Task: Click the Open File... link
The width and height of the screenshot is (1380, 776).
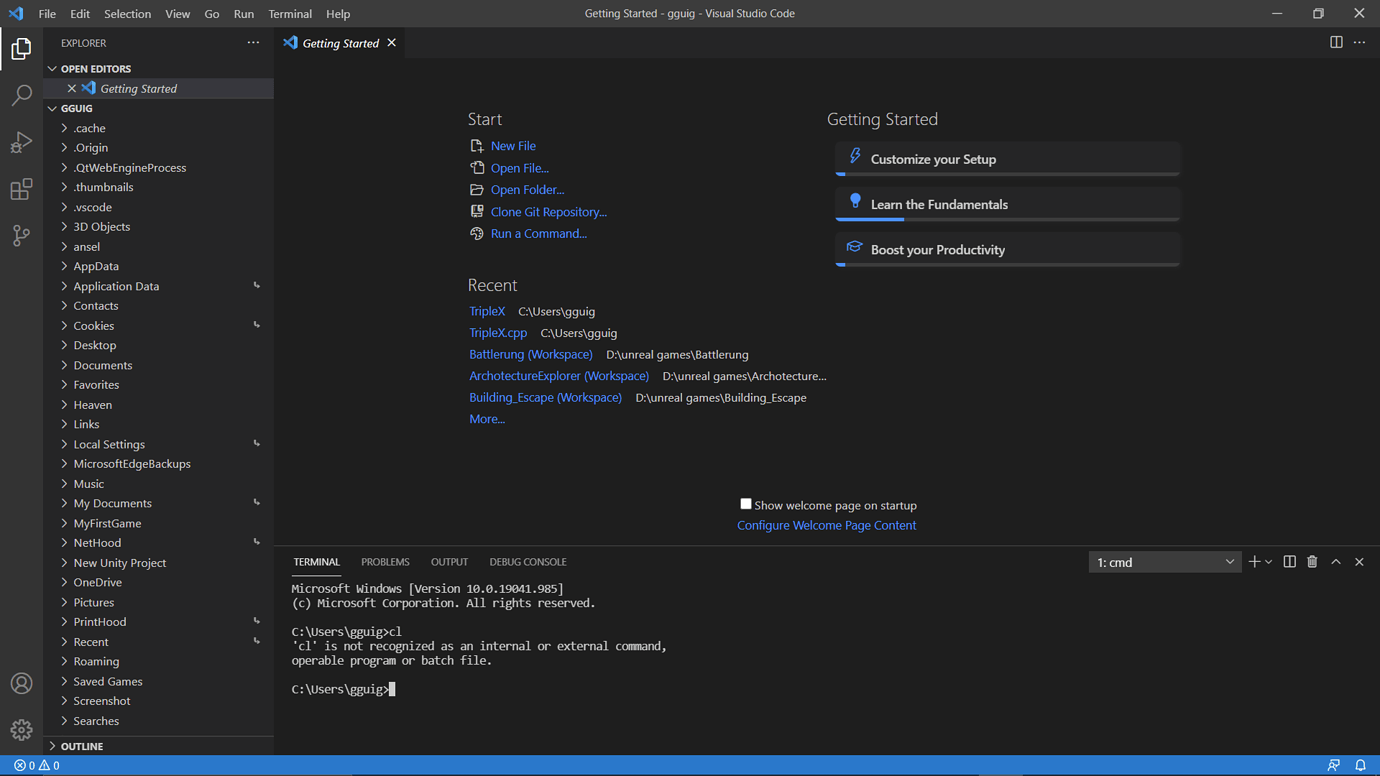Action: click(519, 168)
